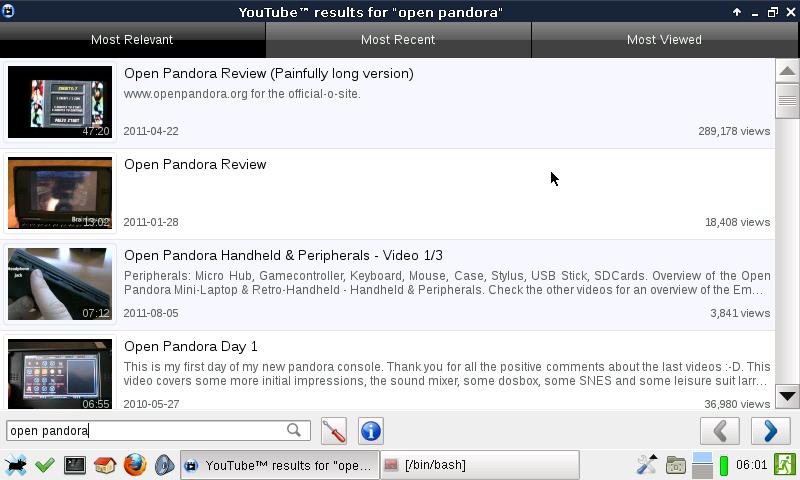
Task: Open the screwdriver settings icon
Action: (x=334, y=431)
